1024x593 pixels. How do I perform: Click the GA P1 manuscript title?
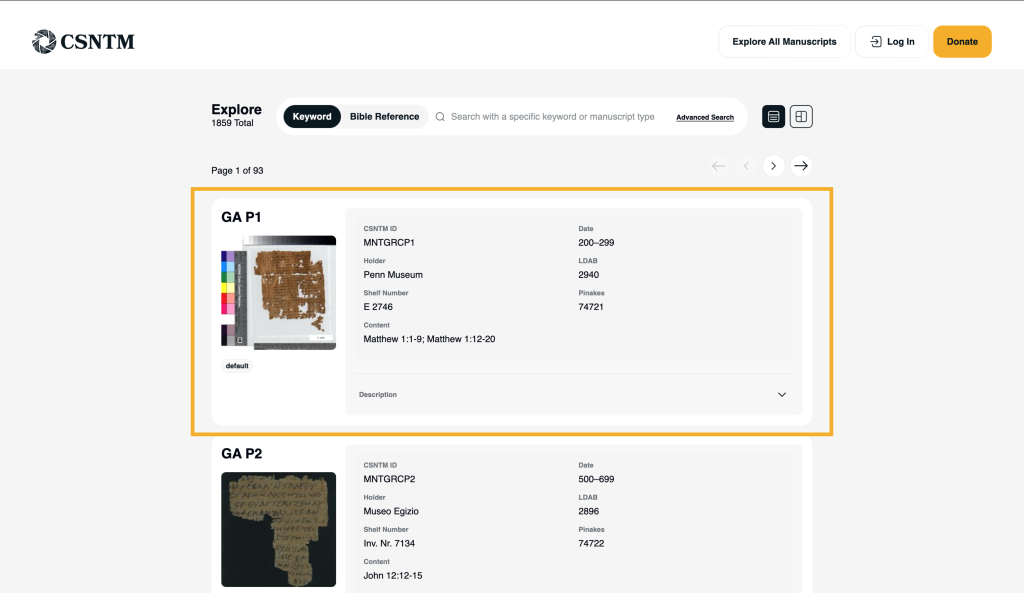[242, 217]
